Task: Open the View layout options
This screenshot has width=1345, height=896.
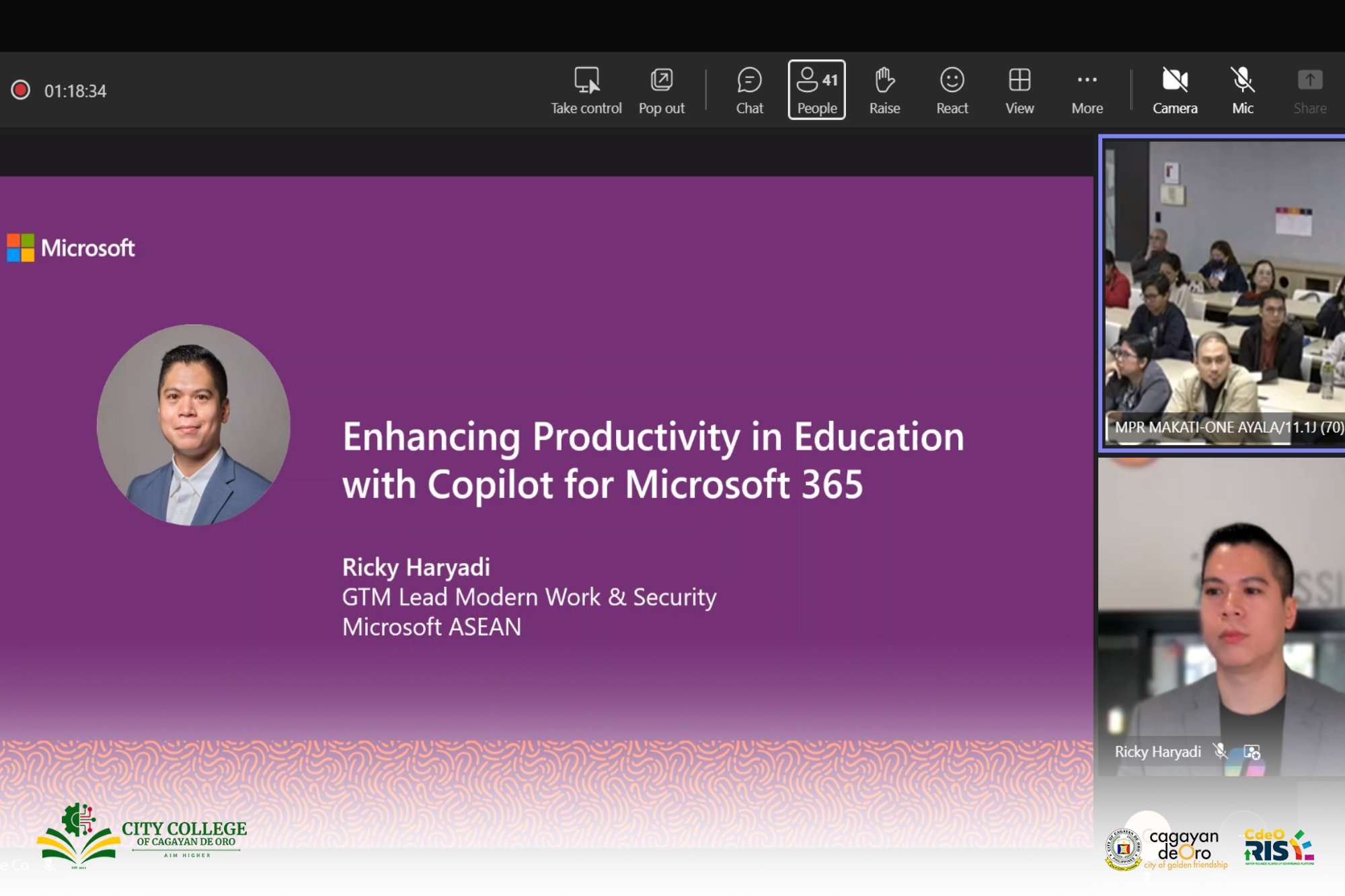Action: click(x=1019, y=90)
